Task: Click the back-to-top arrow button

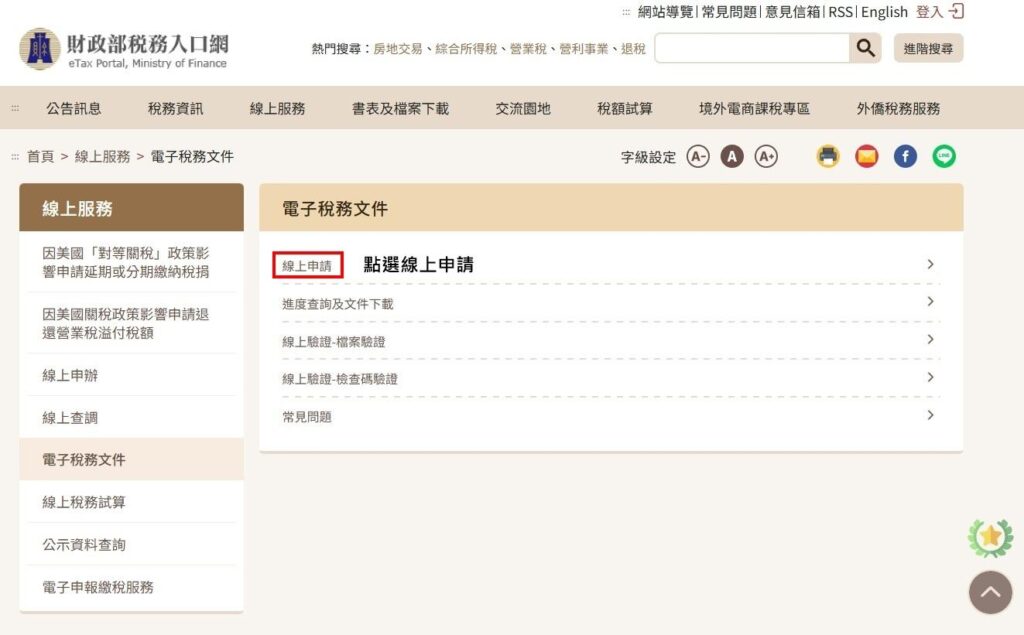Action: [x=990, y=593]
